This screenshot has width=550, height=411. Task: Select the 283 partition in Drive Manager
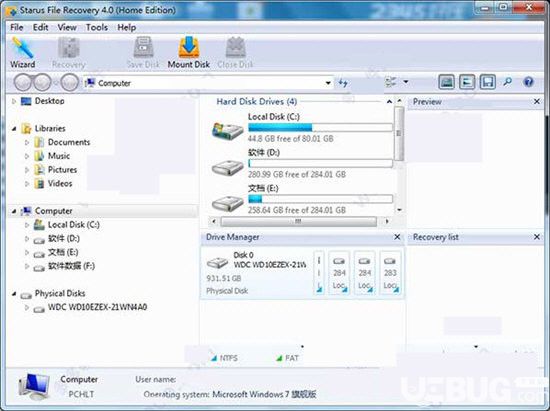[390, 273]
